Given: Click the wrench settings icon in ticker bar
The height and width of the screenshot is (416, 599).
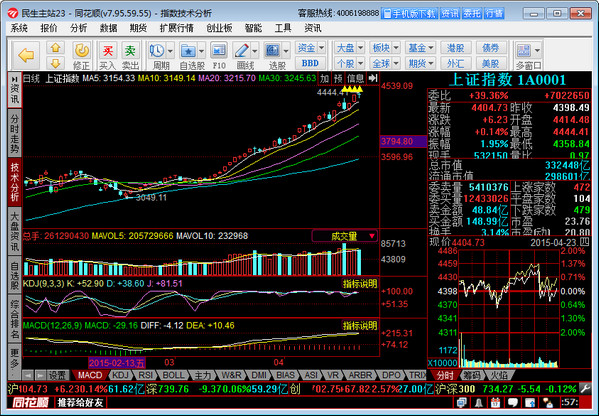Looking at the screenshot, I should [586, 389].
